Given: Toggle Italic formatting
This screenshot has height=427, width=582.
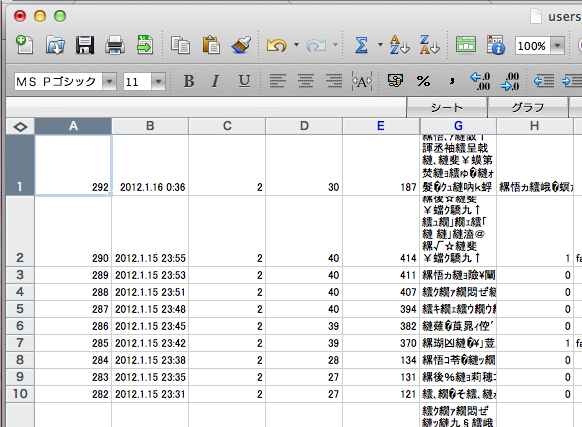Looking at the screenshot, I should [x=215, y=81].
